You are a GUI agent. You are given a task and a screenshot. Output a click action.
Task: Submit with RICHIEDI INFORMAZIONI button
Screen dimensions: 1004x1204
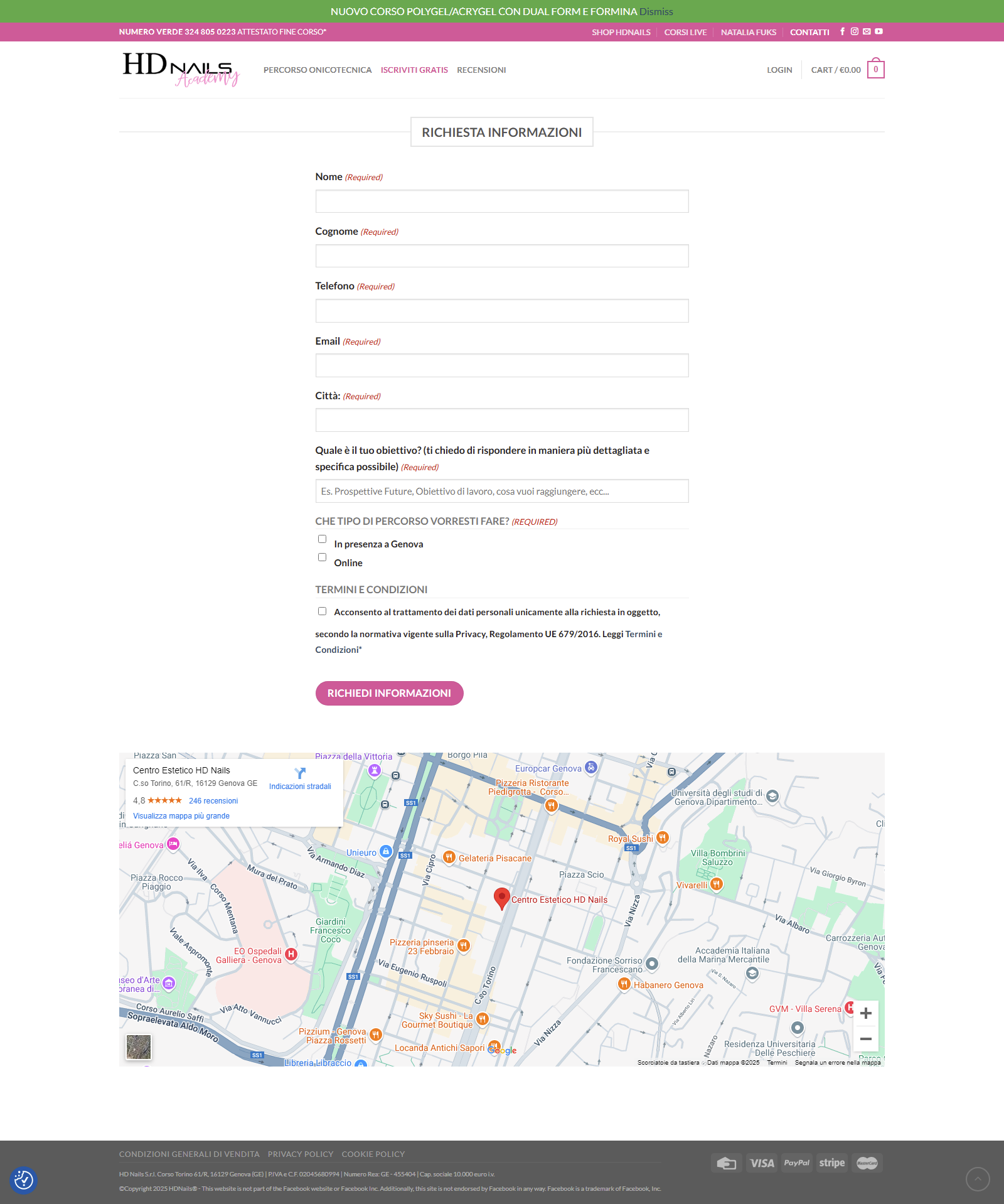click(x=389, y=693)
